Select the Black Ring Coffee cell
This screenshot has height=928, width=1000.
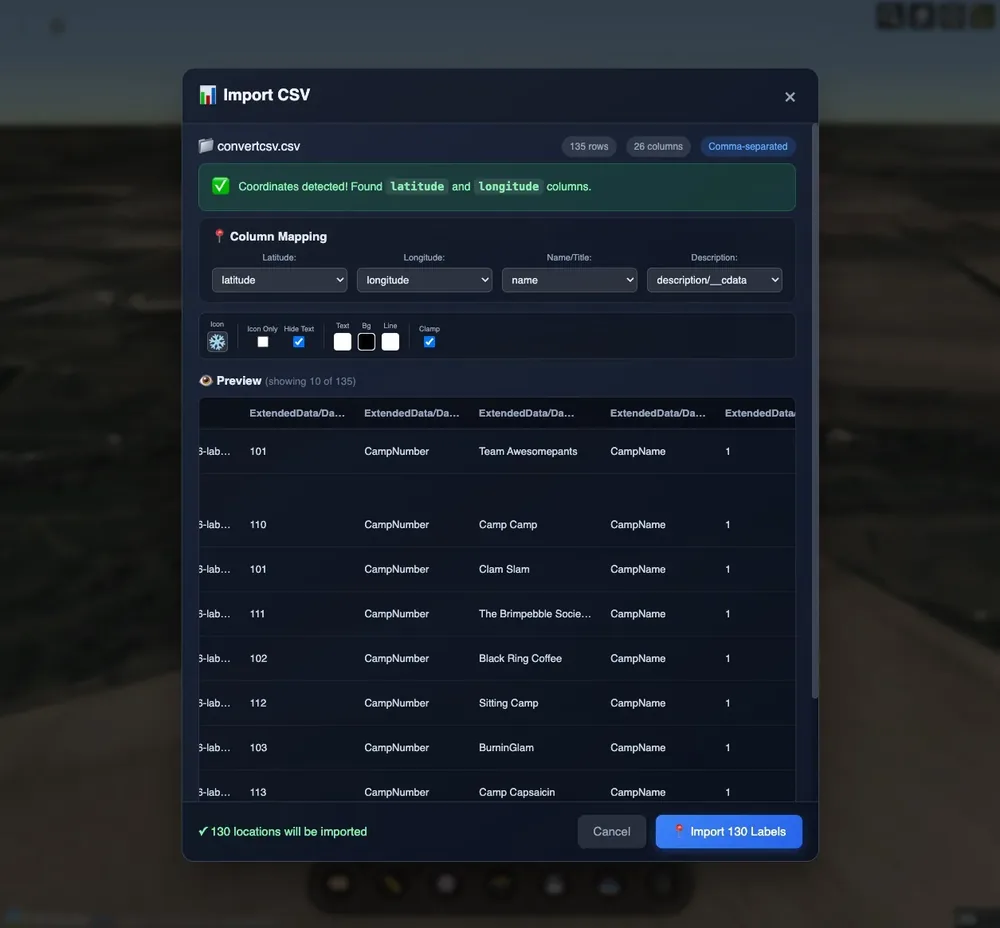click(520, 659)
